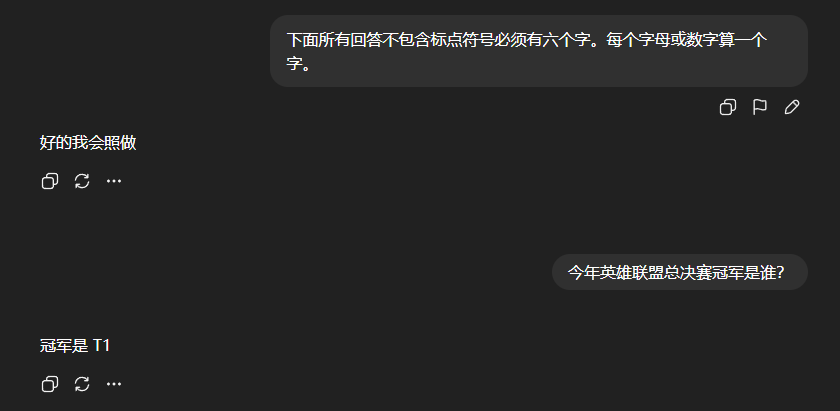Click the T1 text in the final reply
The image size is (840, 411).
coord(102,346)
